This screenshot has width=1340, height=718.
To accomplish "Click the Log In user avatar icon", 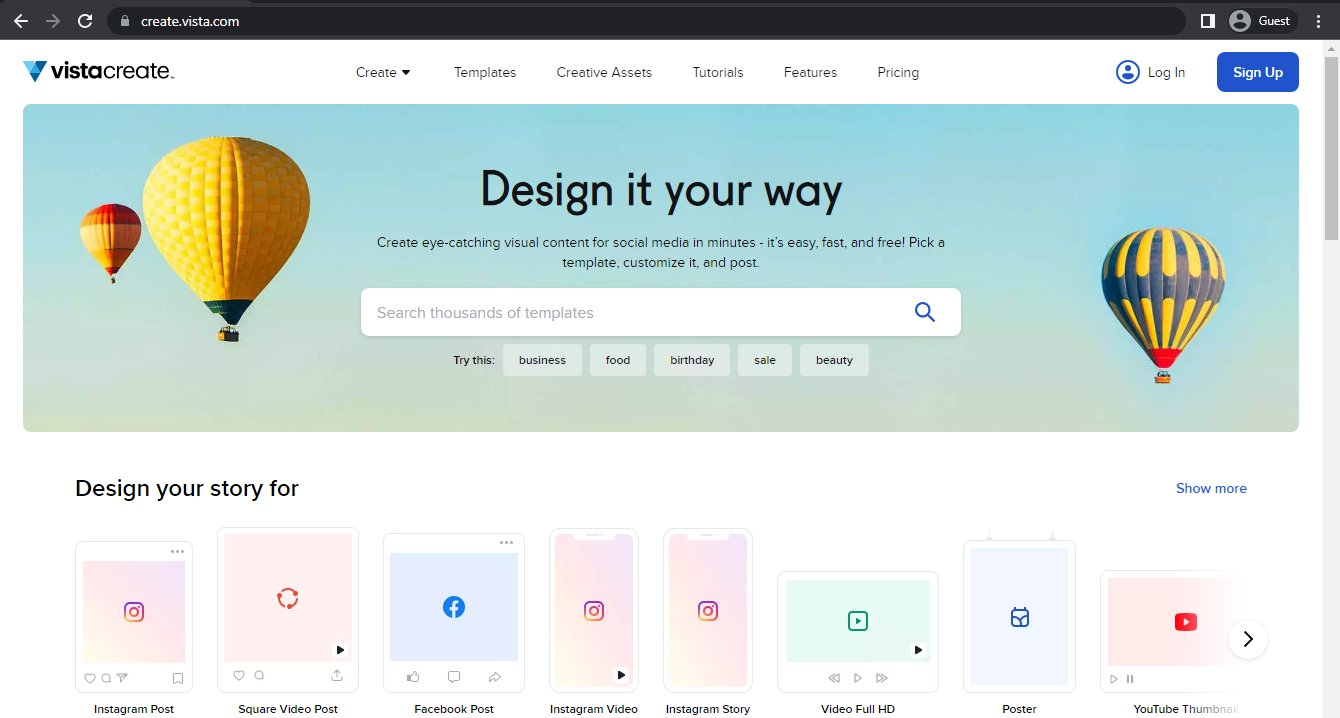I will pos(1127,72).
